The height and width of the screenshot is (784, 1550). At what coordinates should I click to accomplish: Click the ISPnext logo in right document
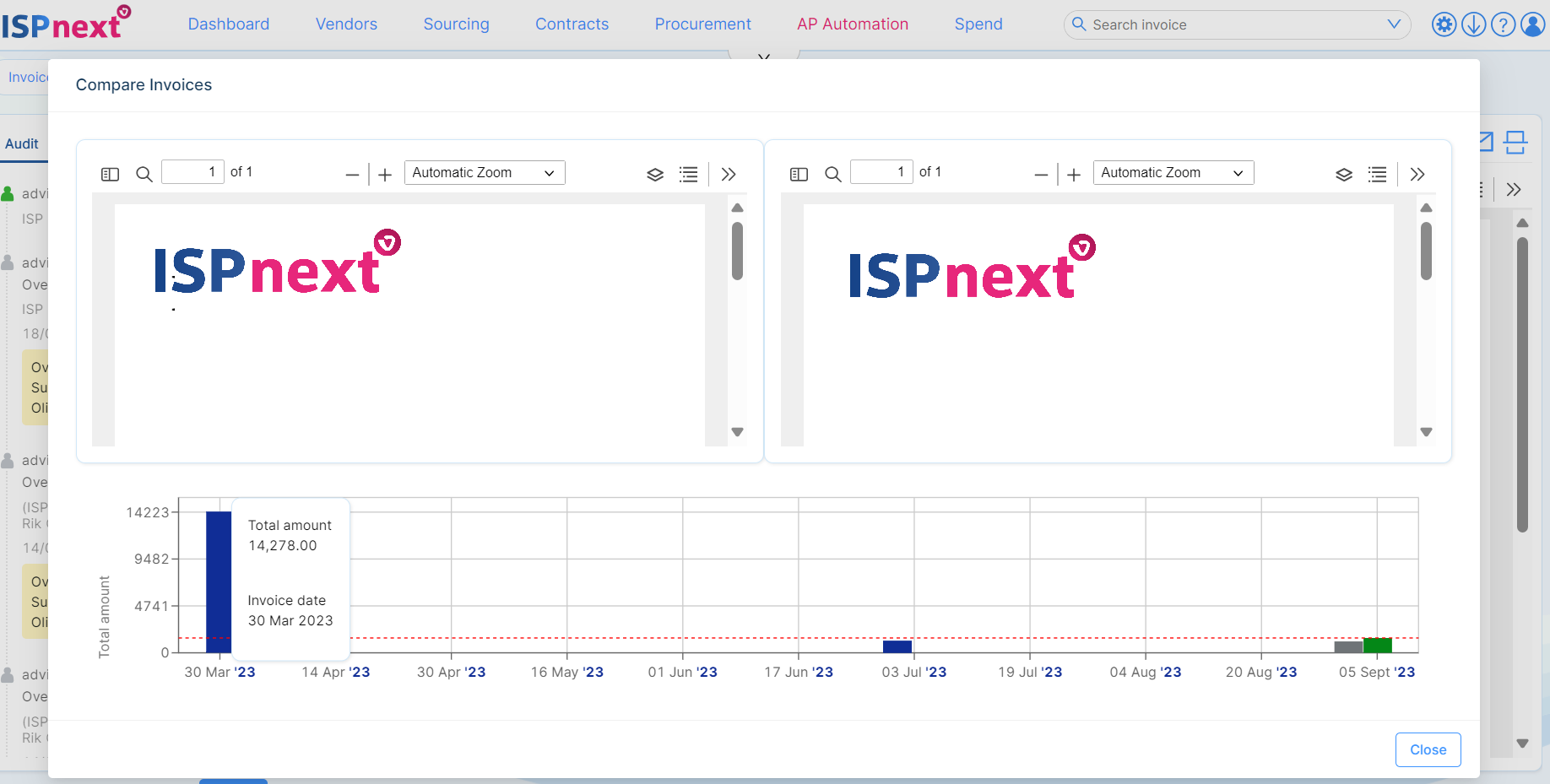(x=972, y=268)
